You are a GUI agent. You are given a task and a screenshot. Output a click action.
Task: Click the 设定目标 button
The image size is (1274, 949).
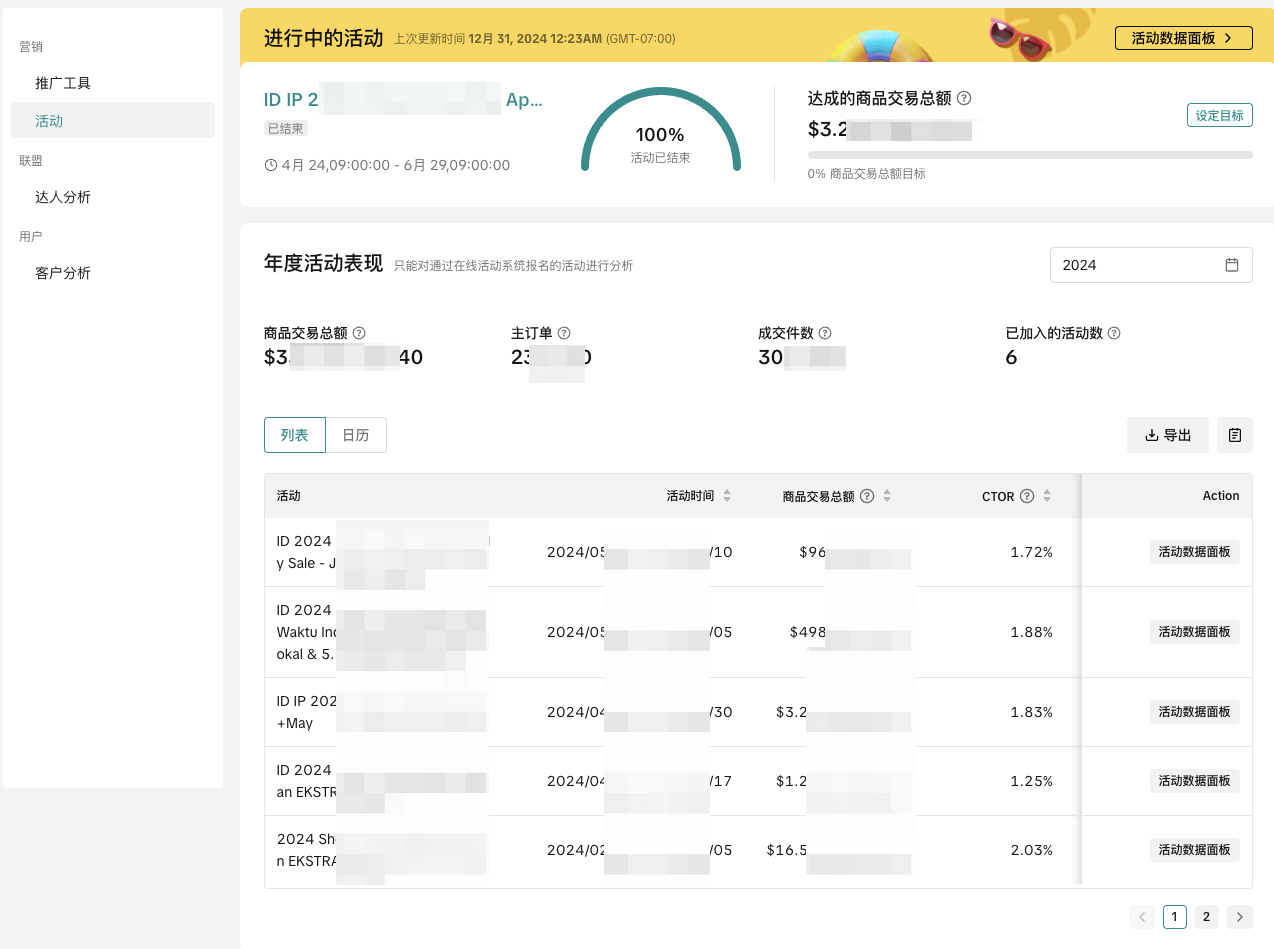[1219, 115]
